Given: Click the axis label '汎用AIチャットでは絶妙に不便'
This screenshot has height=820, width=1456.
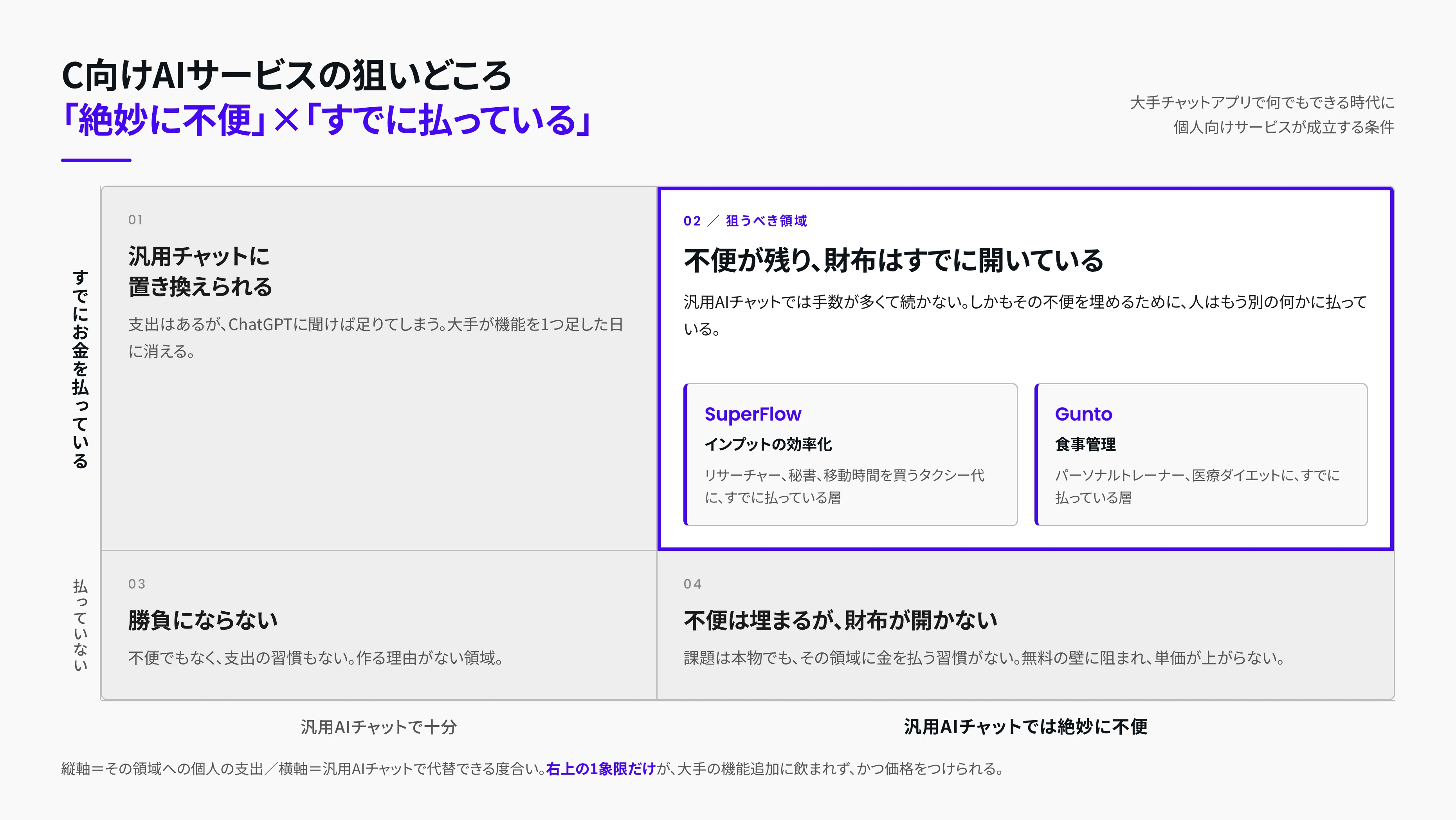Looking at the screenshot, I should [x=1026, y=727].
